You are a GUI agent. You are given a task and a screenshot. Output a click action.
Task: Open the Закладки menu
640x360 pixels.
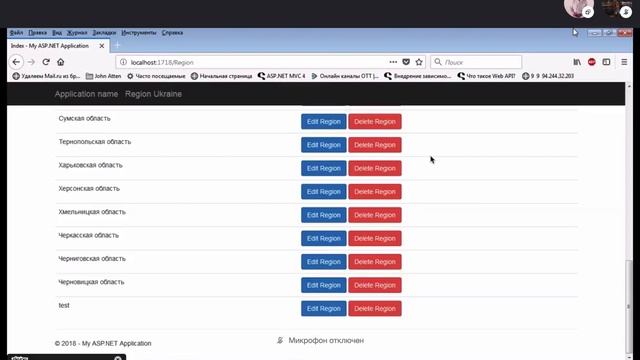tap(104, 33)
